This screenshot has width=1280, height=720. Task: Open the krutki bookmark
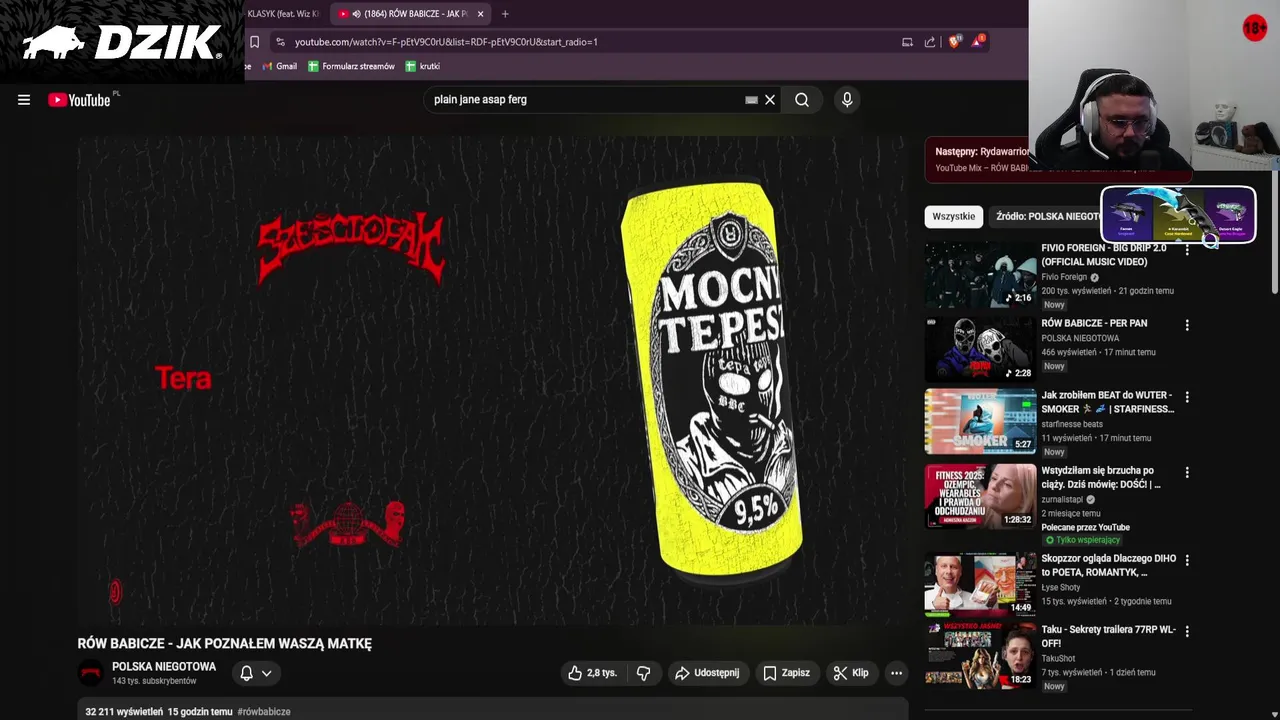pos(423,66)
